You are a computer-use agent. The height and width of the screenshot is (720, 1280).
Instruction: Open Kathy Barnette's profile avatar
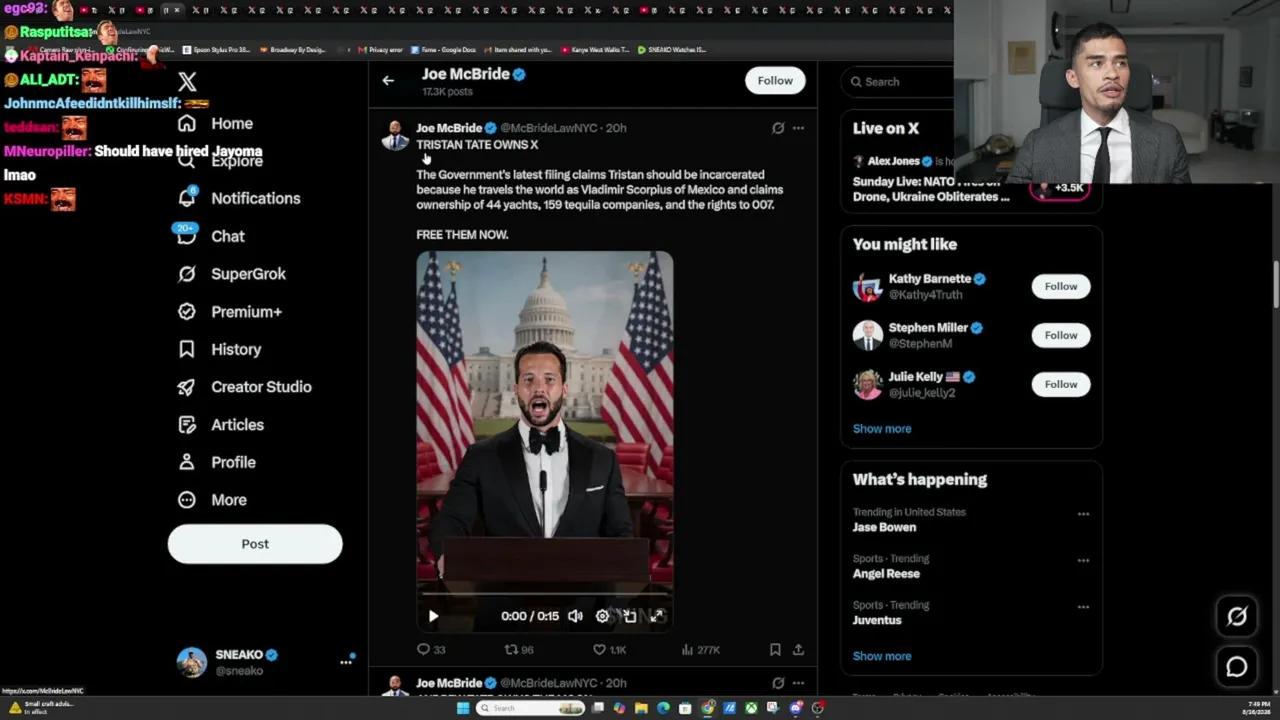click(867, 287)
